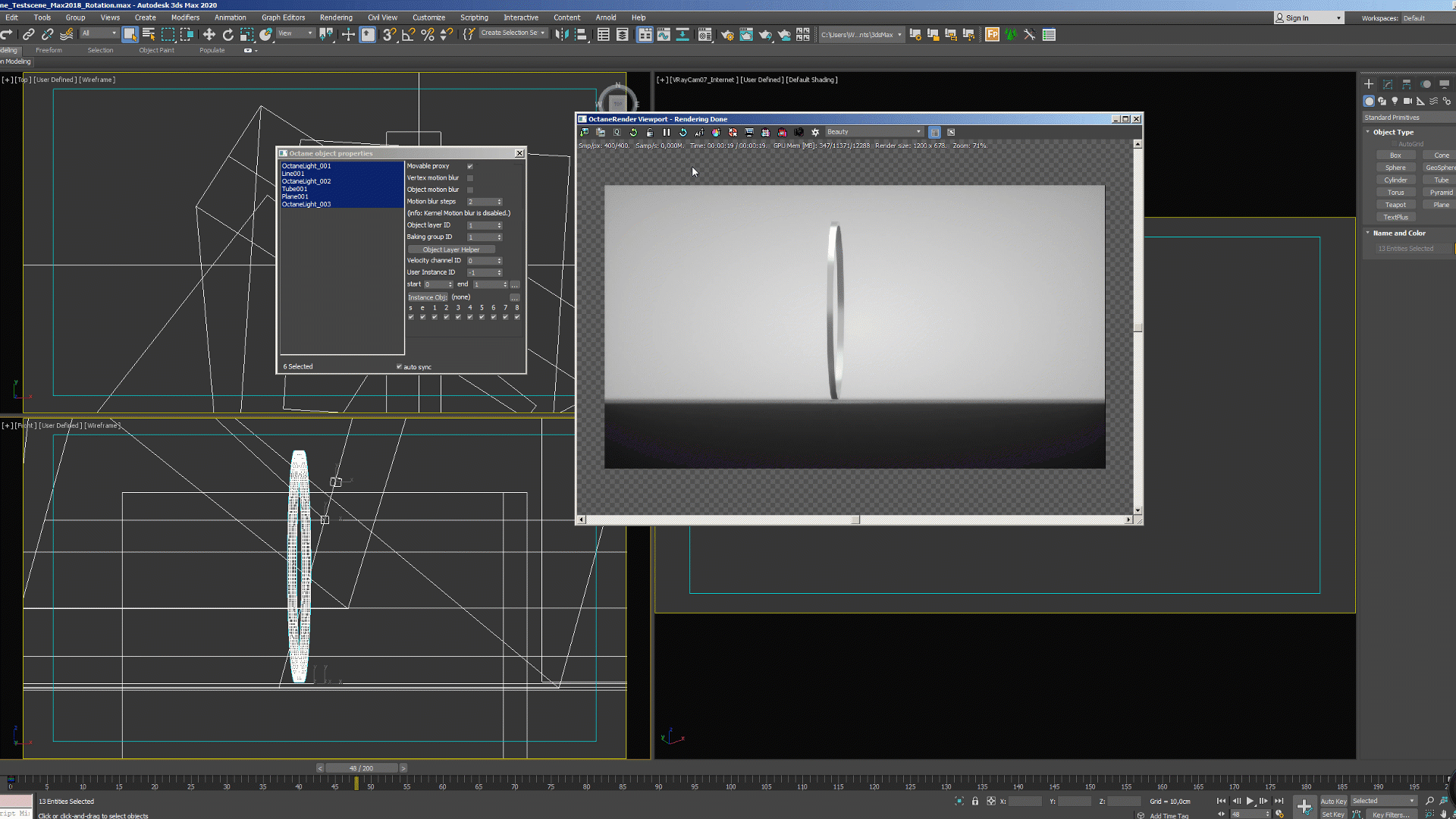Open the Standard Primitives dropdown
Viewport: 1456px width, 819px height.
[1407, 118]
